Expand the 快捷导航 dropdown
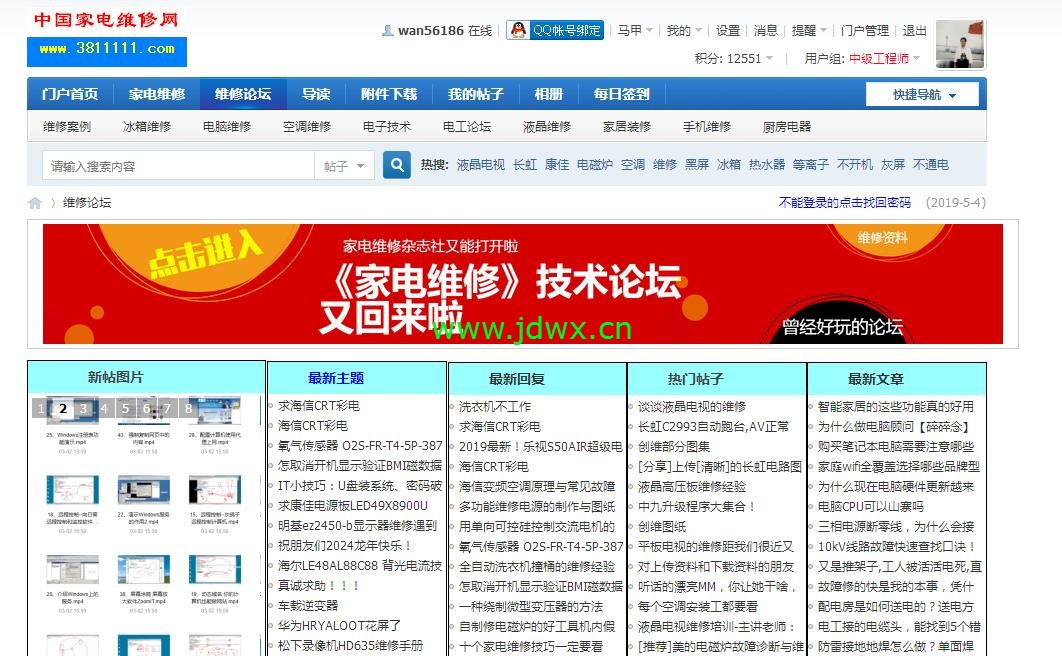This screenshot has height=656, width=1062. pos(922,95)
